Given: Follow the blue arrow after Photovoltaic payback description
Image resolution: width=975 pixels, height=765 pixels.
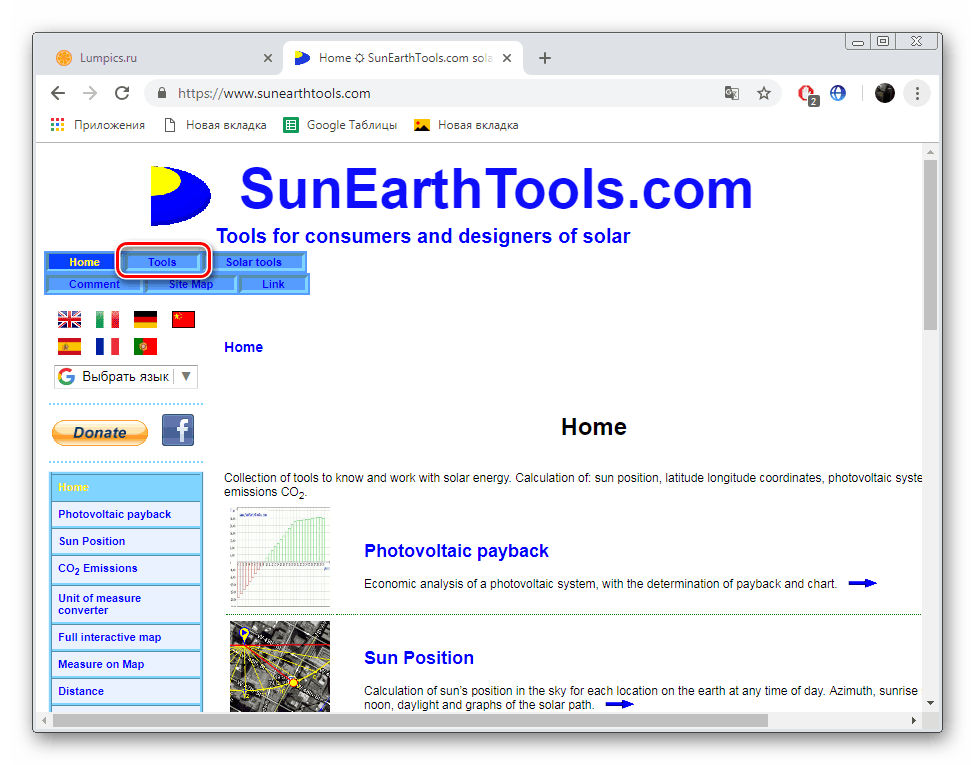Looking at the screenshot, I should coord(862,583).
